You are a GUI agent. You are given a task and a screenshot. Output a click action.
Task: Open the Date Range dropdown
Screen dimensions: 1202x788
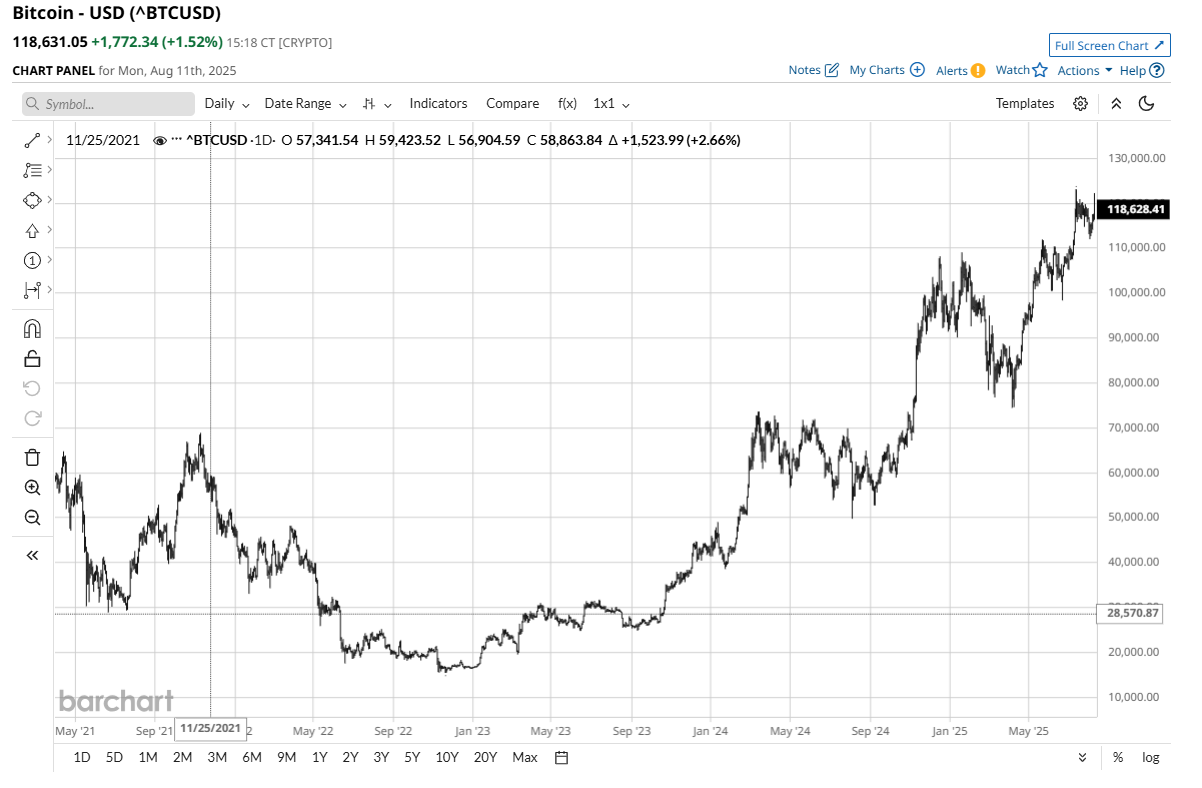coord(306,104)
